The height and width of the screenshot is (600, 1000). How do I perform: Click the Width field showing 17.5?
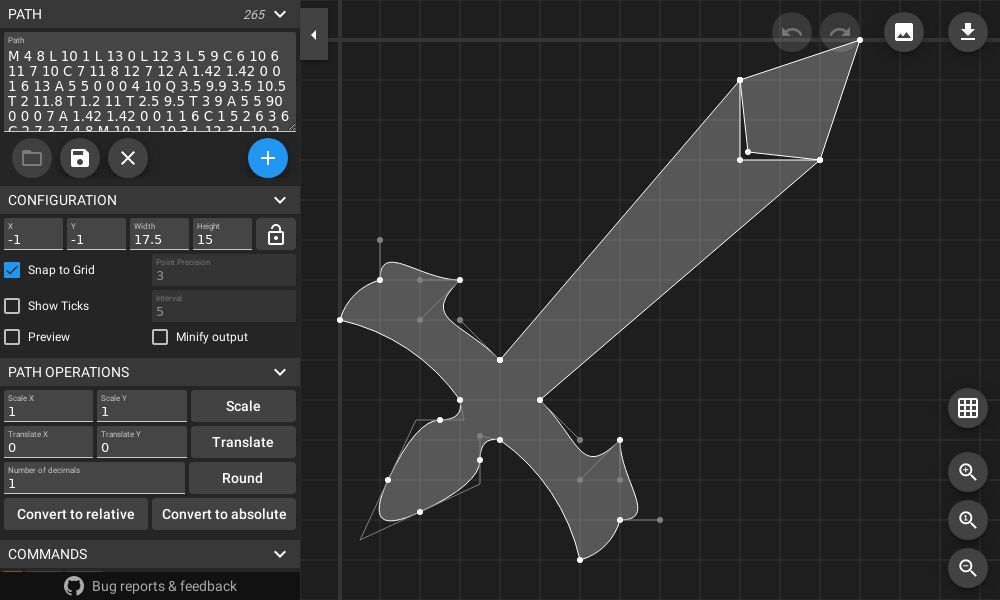point(159,234)
